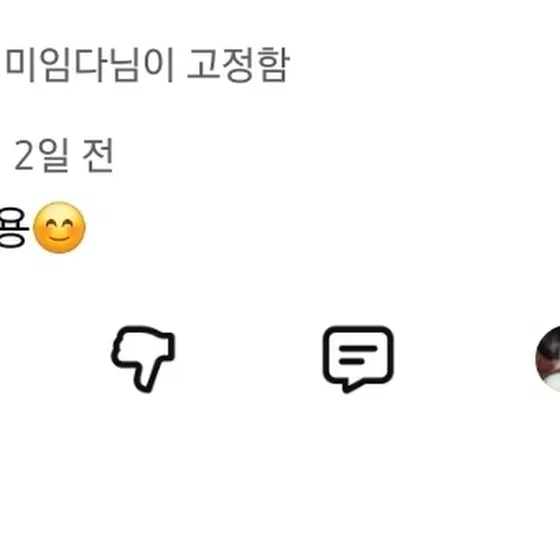560x560 pixels.
Task: Toggle the dislike thumb on the comment
Action: (143, 359)
